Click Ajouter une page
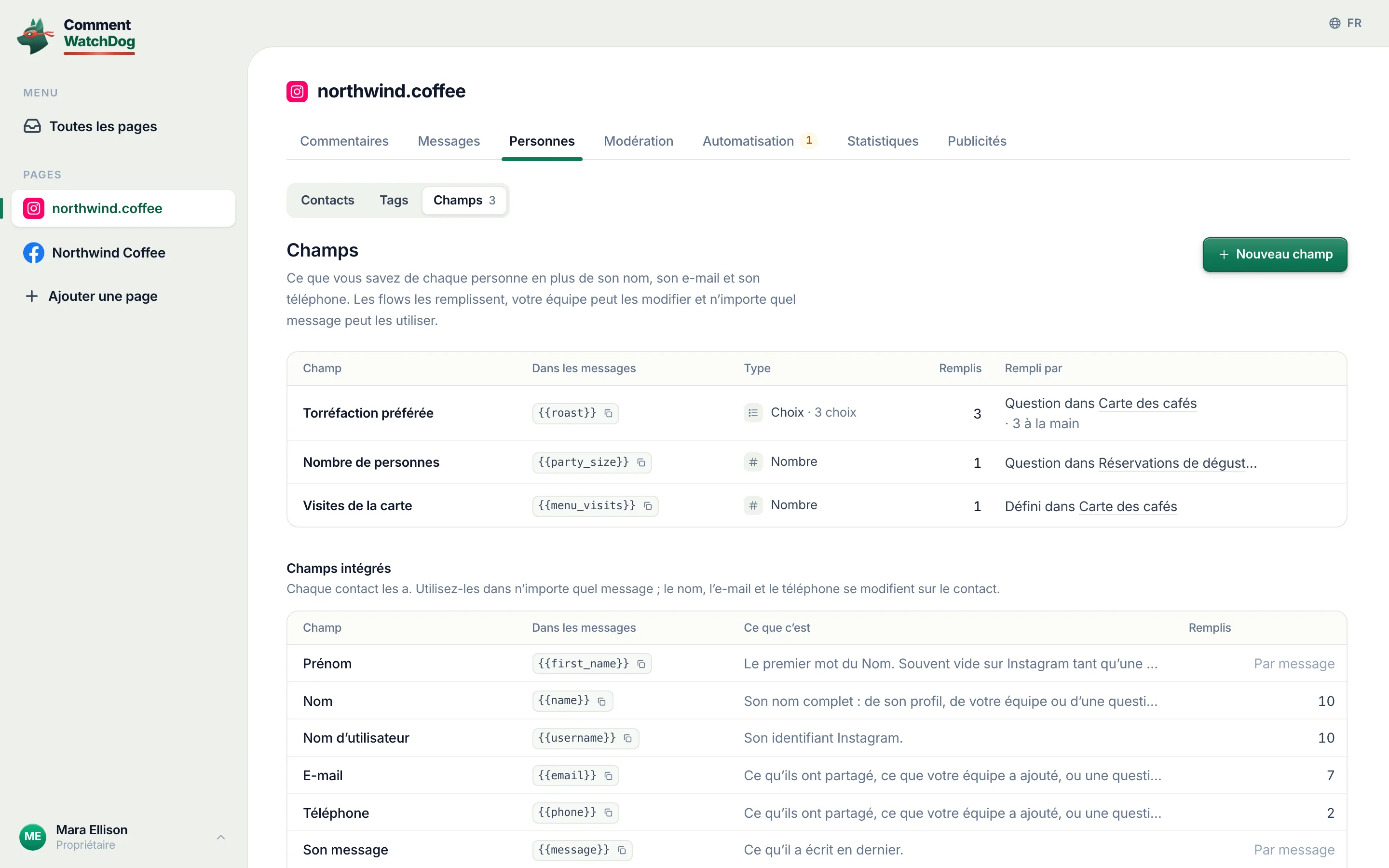The width and height of the screenshot is (1389, 868). (123, 296)
